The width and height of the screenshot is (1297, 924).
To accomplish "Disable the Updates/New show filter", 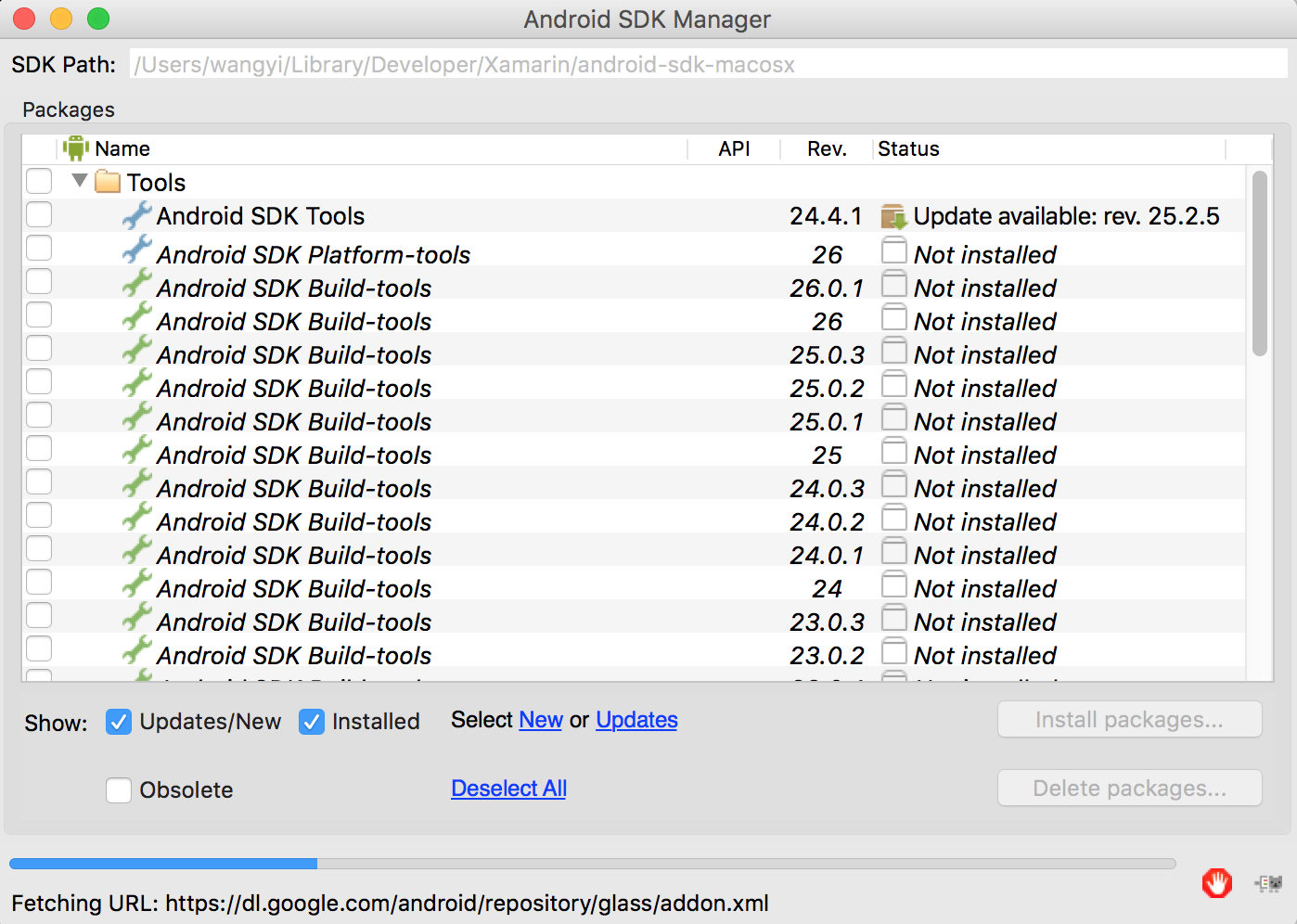I will click(x=119, y=722).
